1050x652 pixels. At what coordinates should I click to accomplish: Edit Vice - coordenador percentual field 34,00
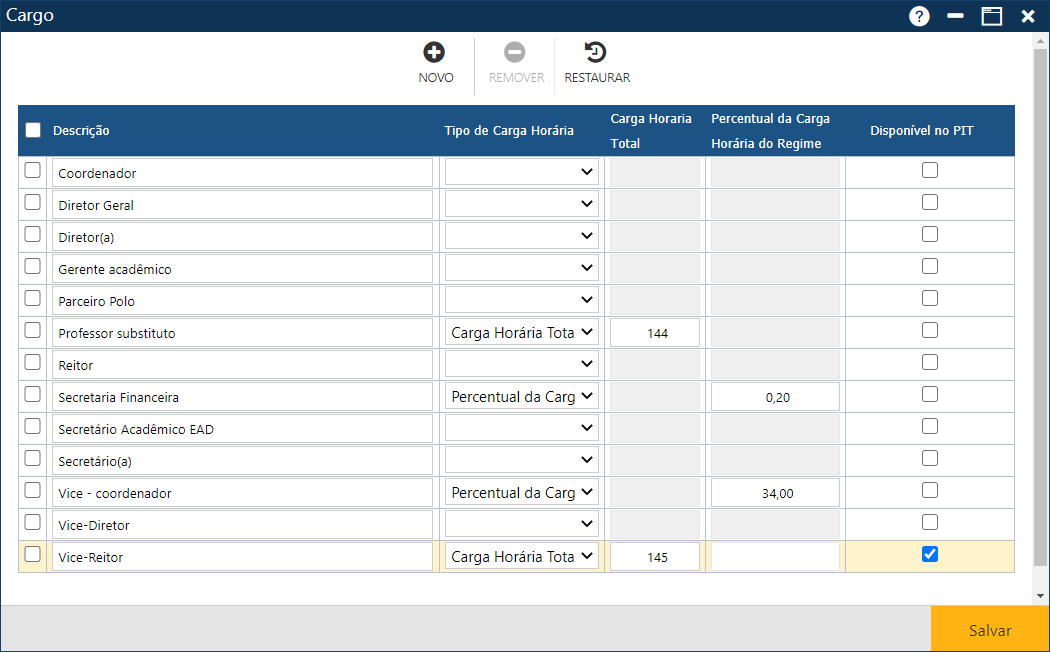(775, 493)
